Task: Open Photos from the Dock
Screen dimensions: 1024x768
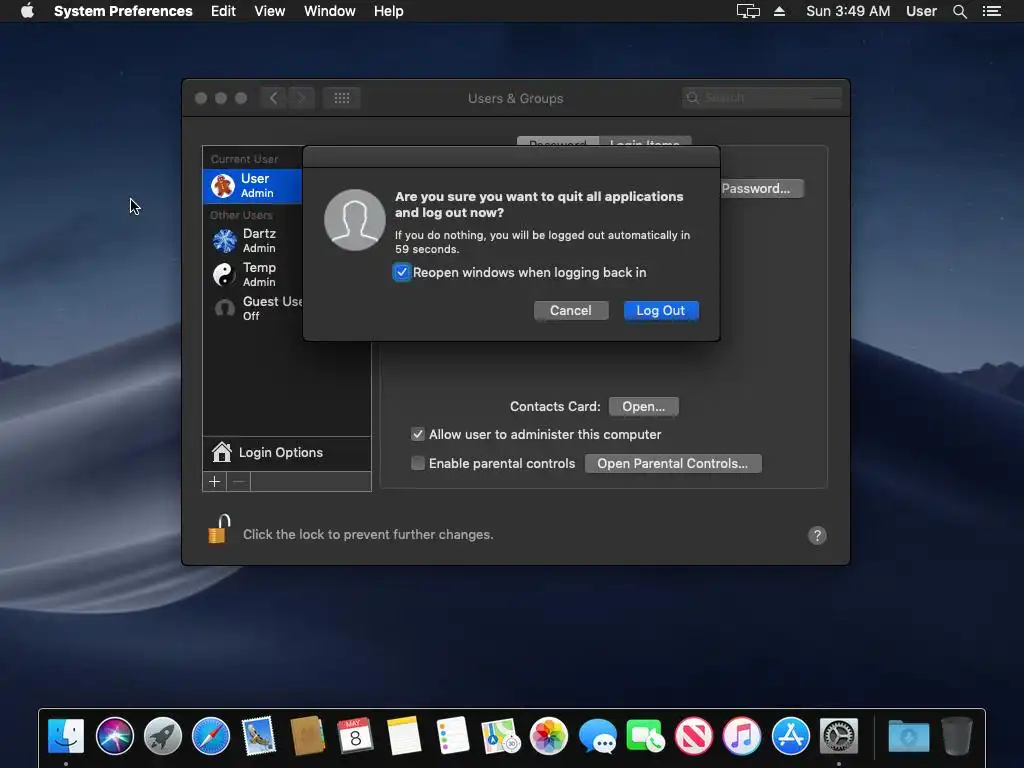Action: tap(549, 736)
